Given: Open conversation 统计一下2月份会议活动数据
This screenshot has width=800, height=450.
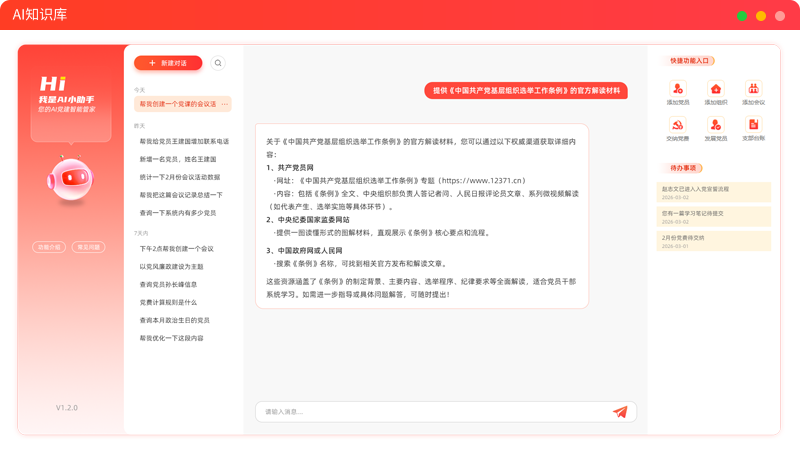Looking at the screenshot, I should [x=180, y=177].
